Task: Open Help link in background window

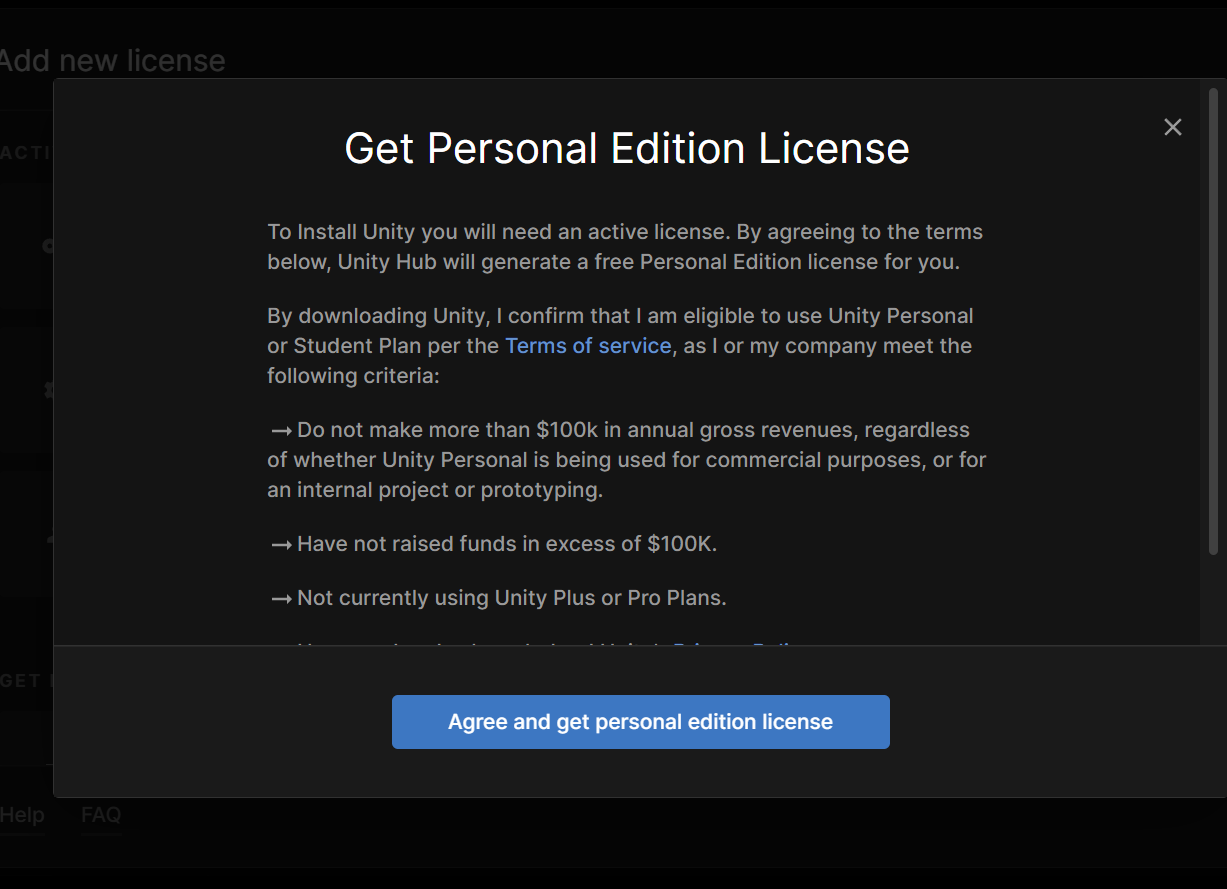Action: [x=22, y=815]
